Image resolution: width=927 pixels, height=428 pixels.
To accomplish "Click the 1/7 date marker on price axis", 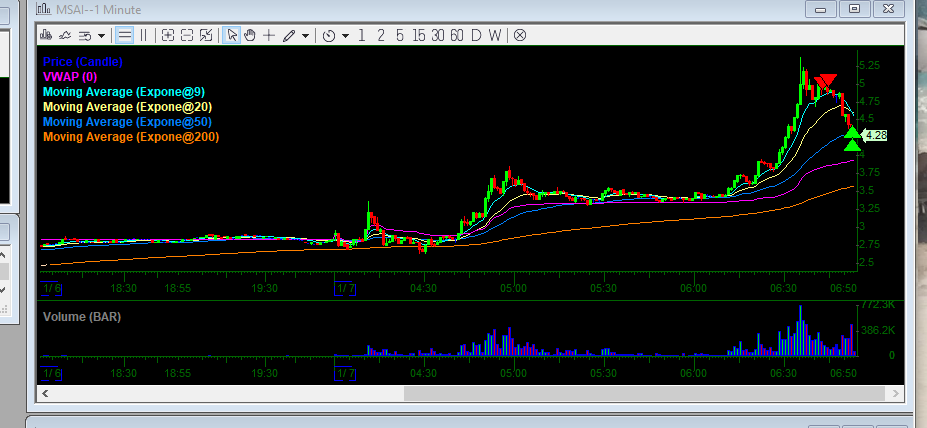I will point(345,288).
